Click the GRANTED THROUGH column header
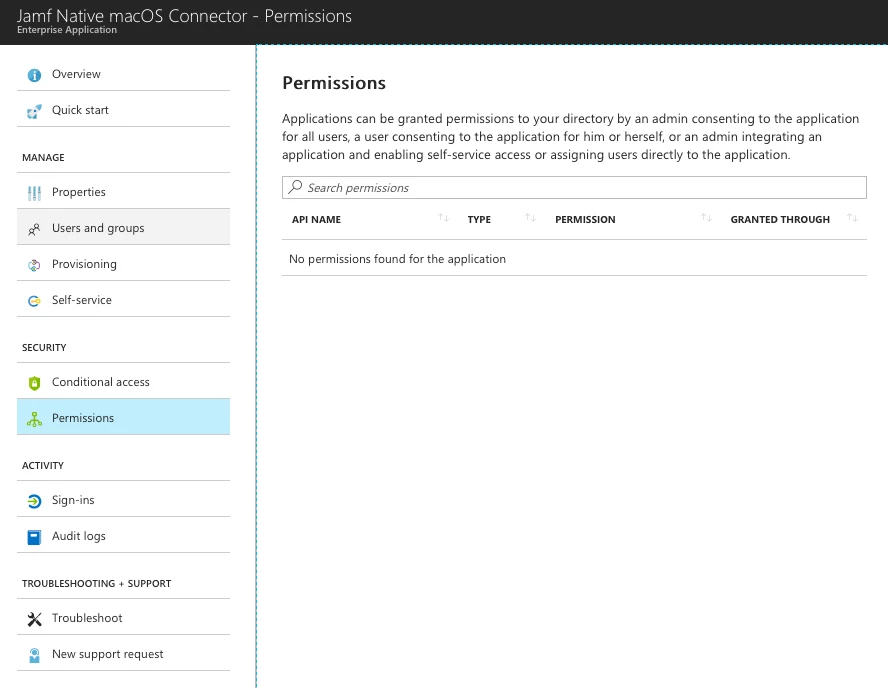The image size is (888, 688). click(780, 220)
